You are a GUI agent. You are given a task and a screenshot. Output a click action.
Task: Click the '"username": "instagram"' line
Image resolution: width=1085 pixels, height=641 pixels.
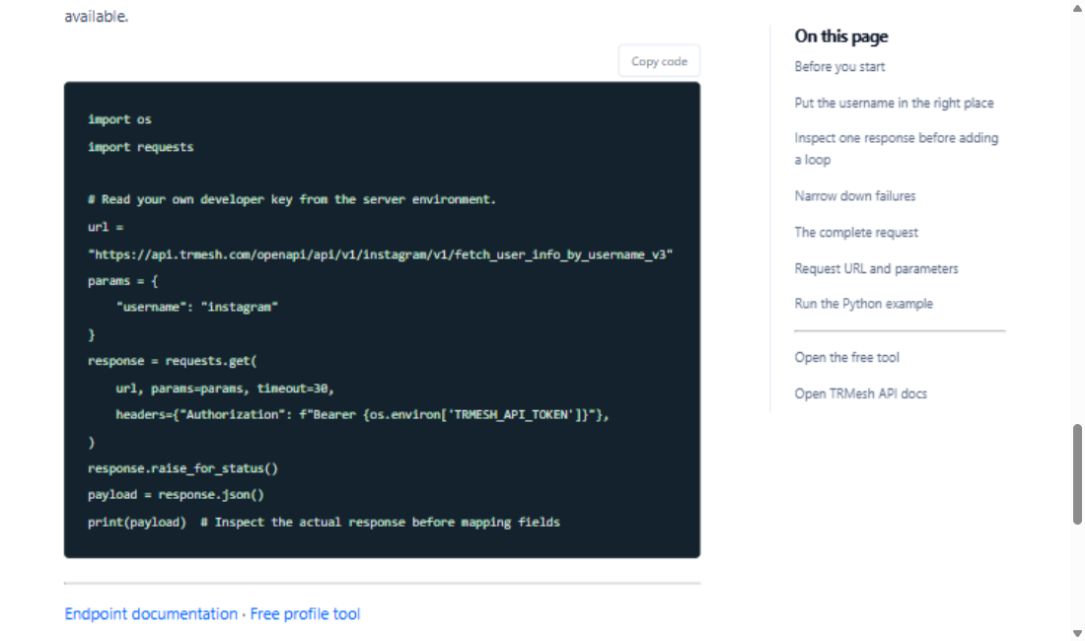[197, 307]
